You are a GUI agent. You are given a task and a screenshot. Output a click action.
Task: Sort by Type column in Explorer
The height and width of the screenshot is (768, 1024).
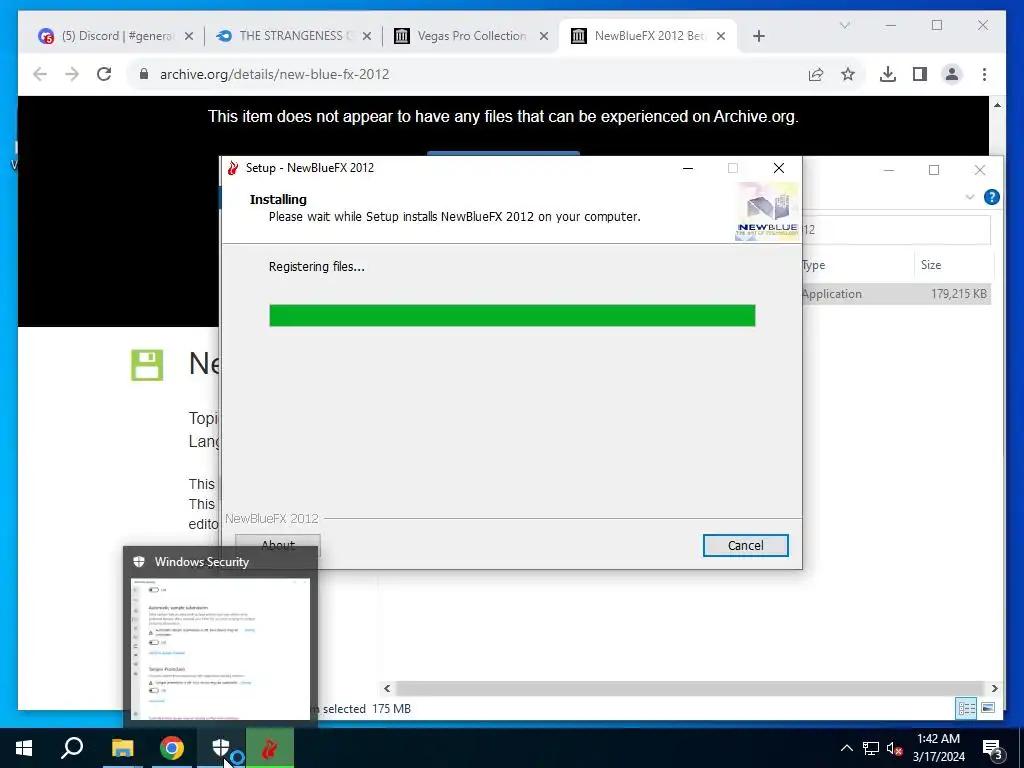(x=857, y=264)
